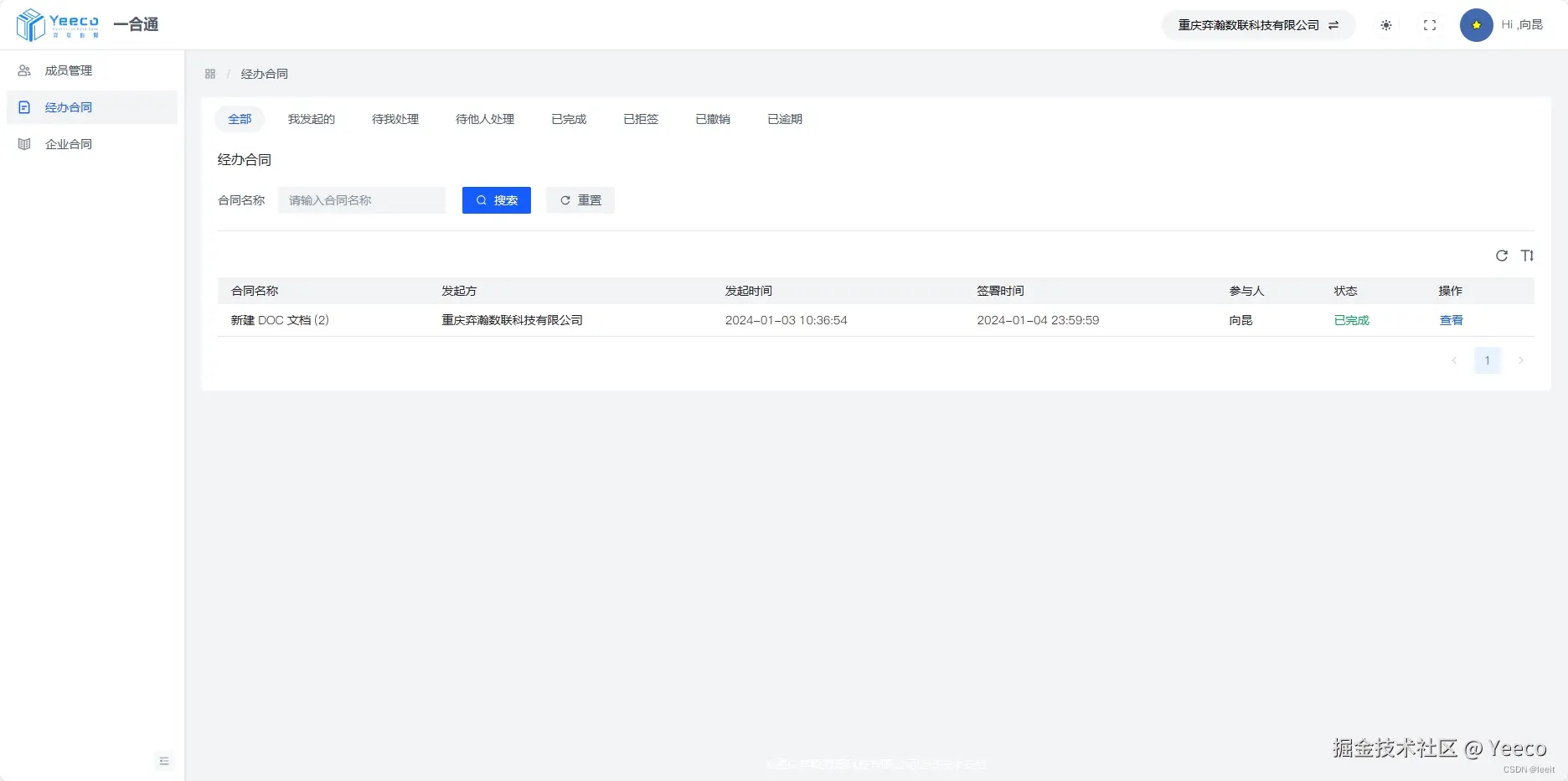Switch company via 重庆弈瀚数联科技有限公司 selector
1568x781 pixels.
tap(1258, 25)
